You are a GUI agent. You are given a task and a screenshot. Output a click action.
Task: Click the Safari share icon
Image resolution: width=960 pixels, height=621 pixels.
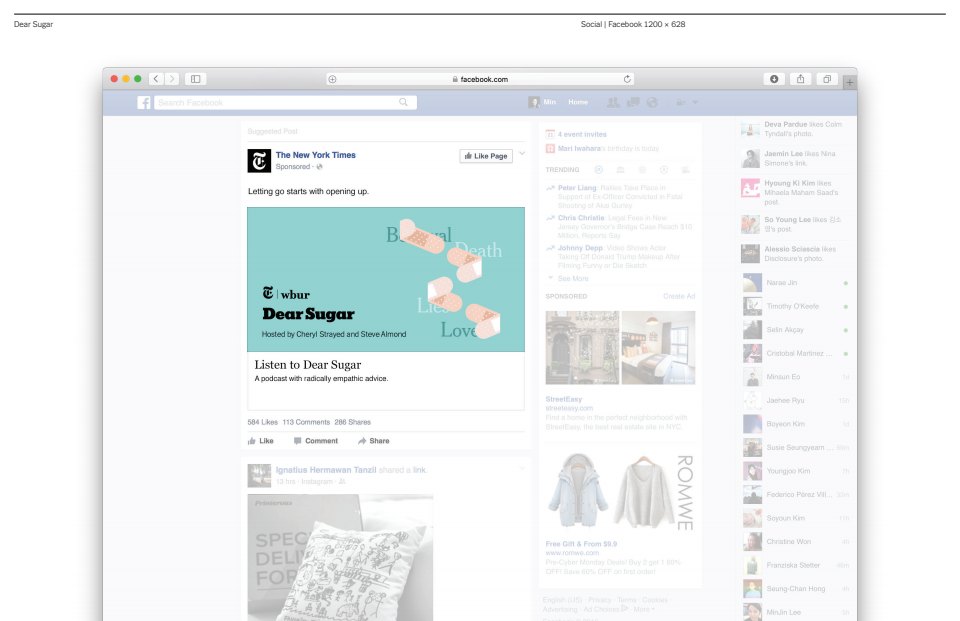coord(800,79)
